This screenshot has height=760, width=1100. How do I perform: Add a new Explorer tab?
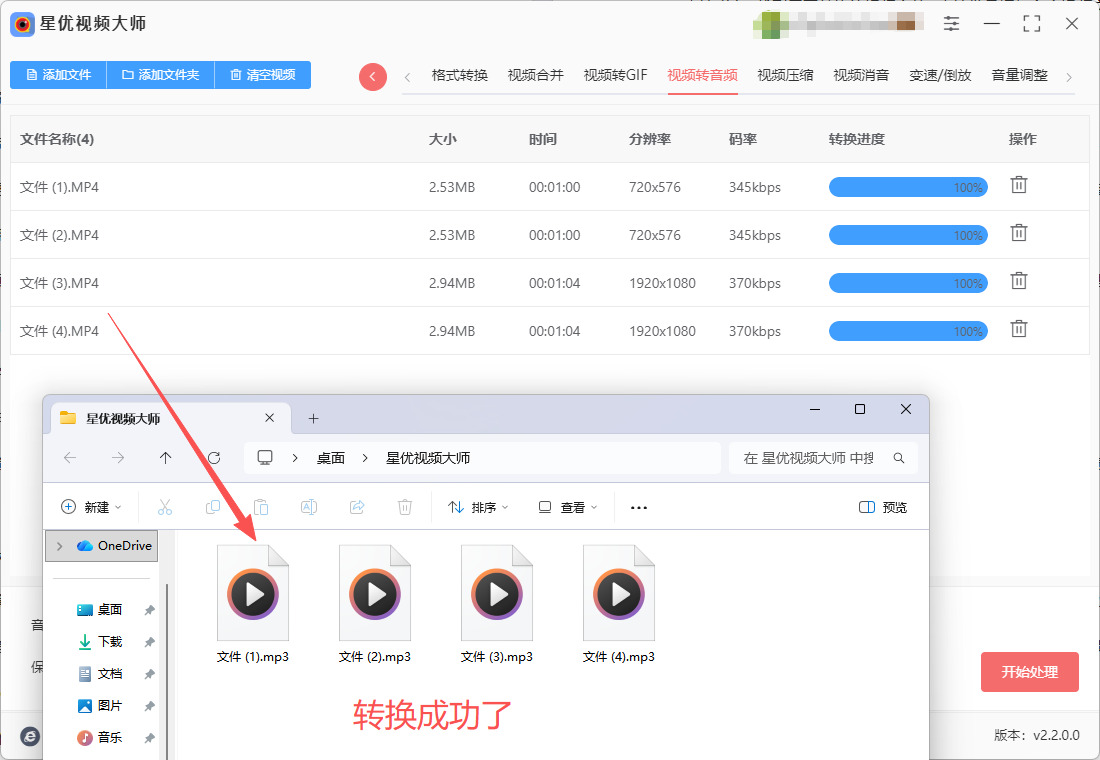(x=314, y=418)
